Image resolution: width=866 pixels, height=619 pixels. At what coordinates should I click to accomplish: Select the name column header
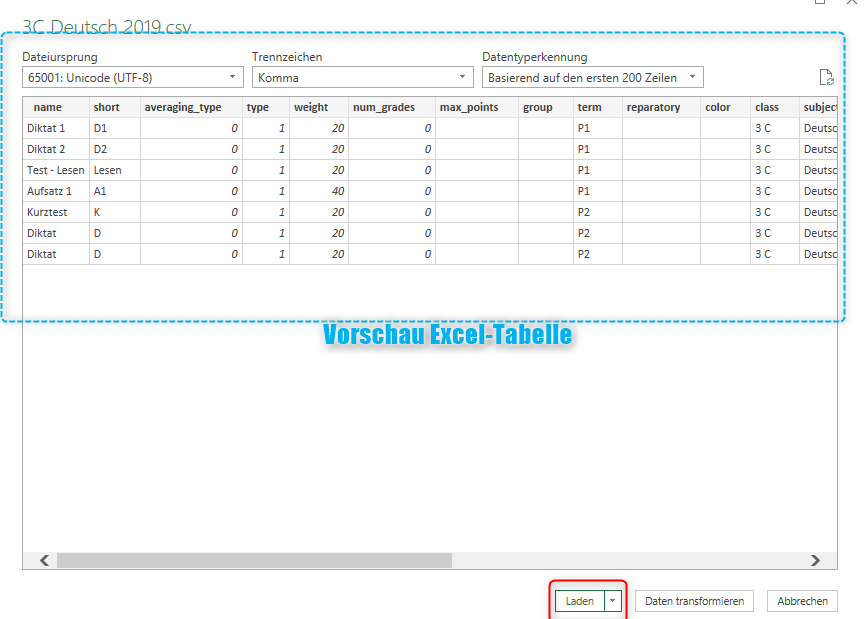(x=48, y=107)
